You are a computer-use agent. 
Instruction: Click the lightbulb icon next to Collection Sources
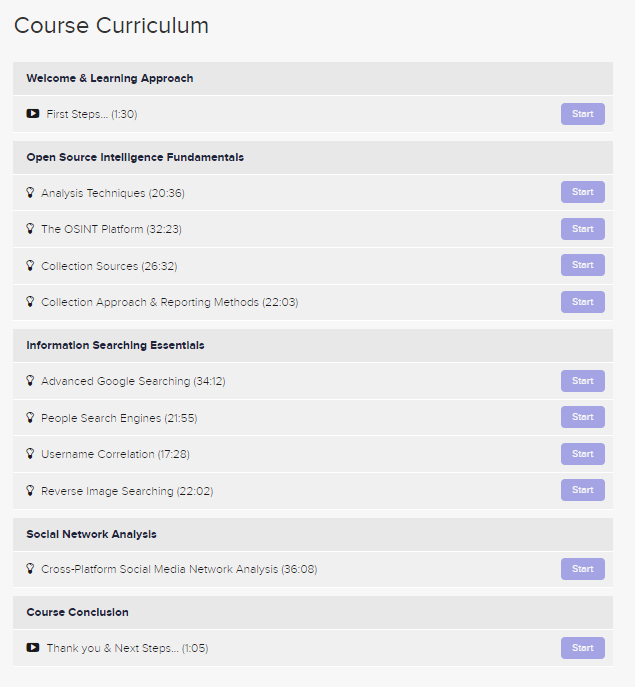[x=30, y=265]
